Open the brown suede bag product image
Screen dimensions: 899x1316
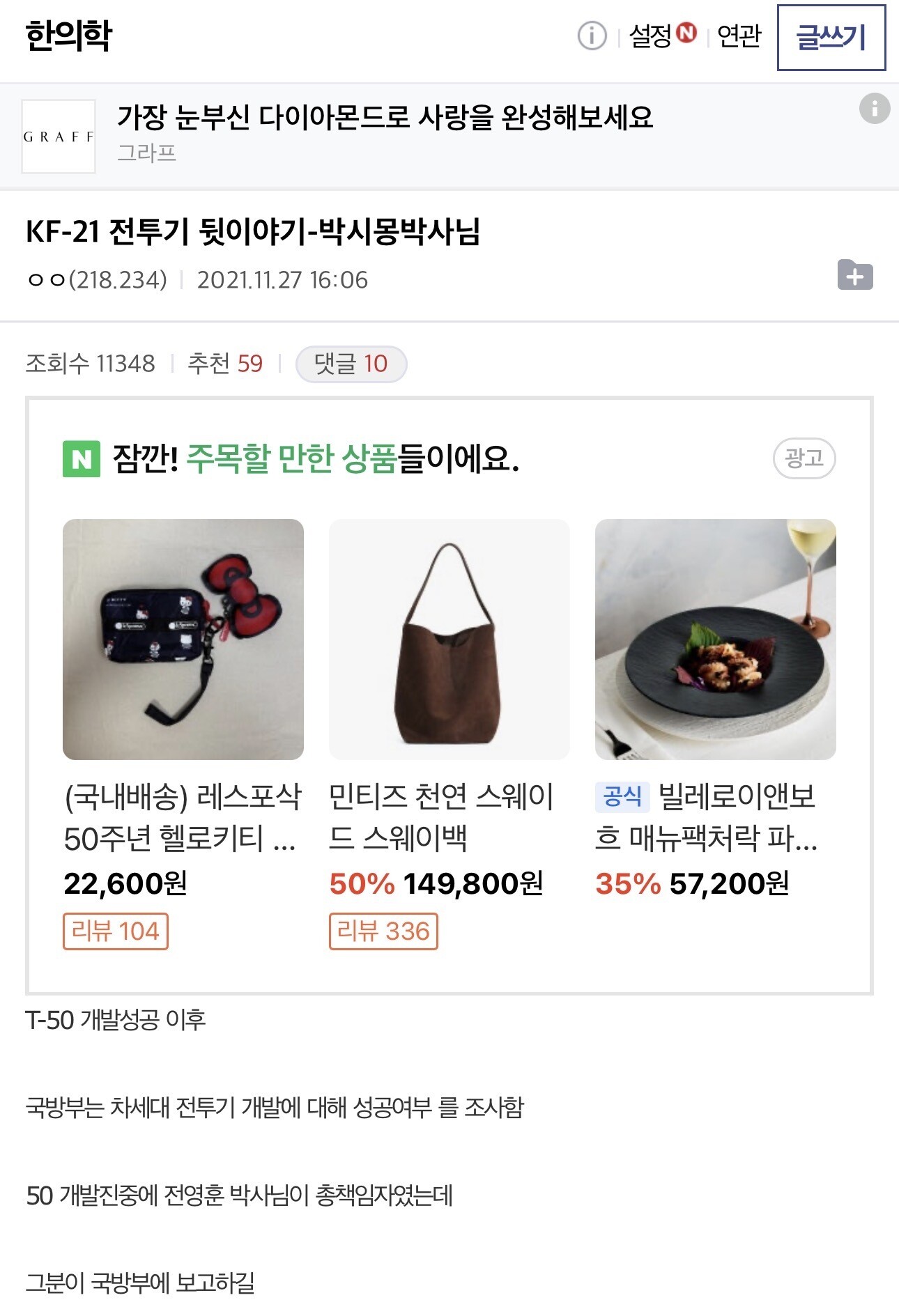coord(449,639)
